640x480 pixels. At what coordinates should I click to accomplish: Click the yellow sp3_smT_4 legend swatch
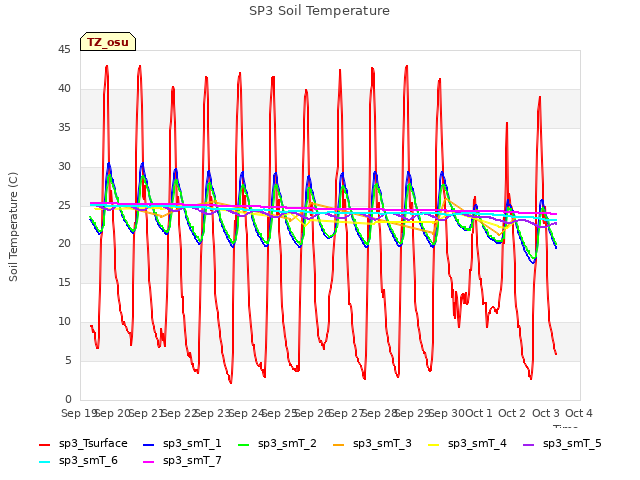[x=433, y=444]
